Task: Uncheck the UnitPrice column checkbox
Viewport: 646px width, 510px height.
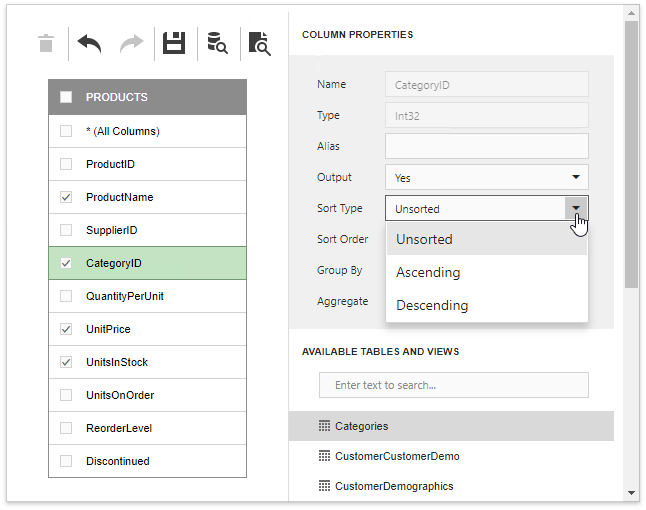Action: pyautogui.click(x=66, y=329)
